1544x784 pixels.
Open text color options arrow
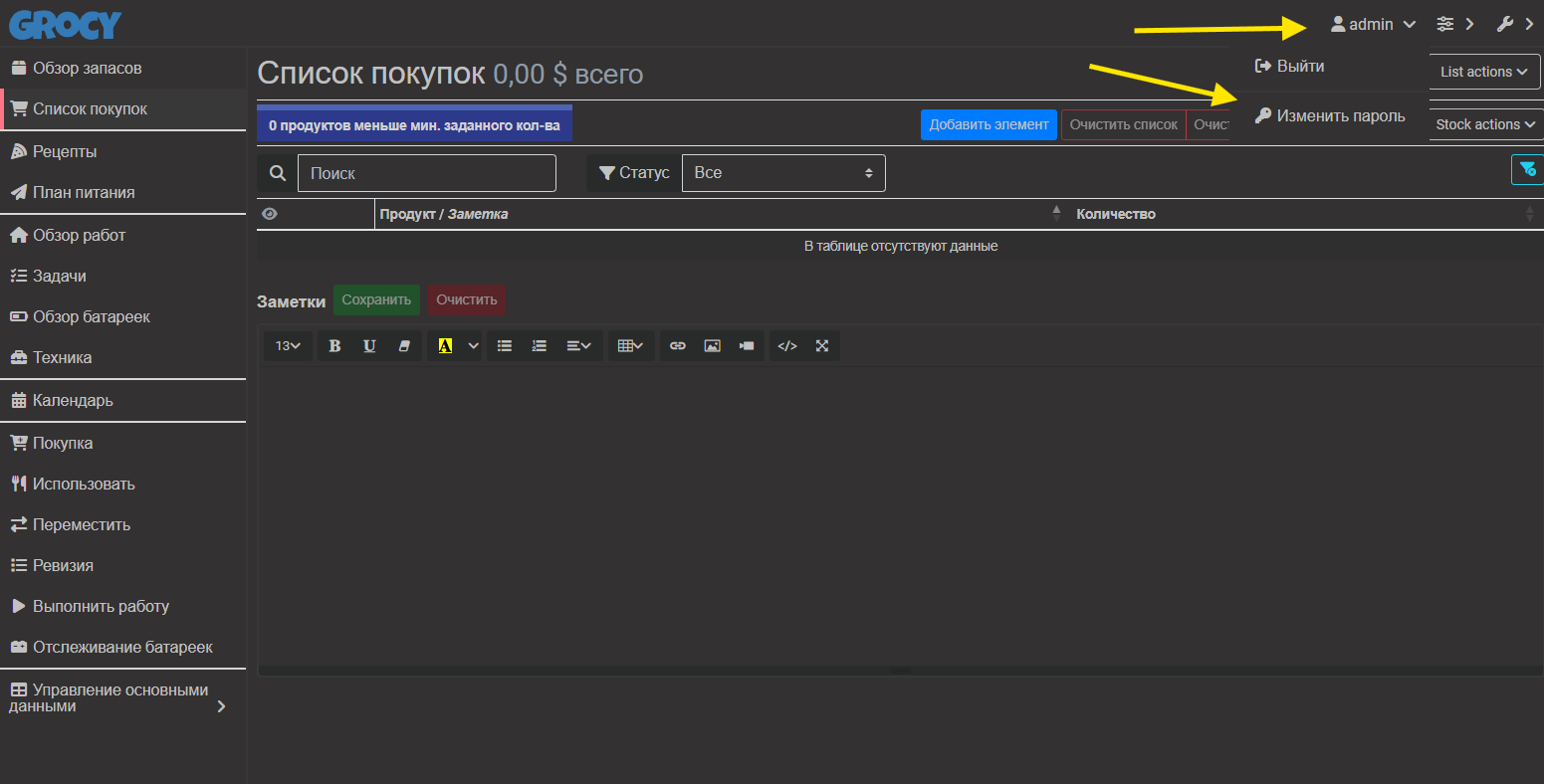[x=474, y=345]
